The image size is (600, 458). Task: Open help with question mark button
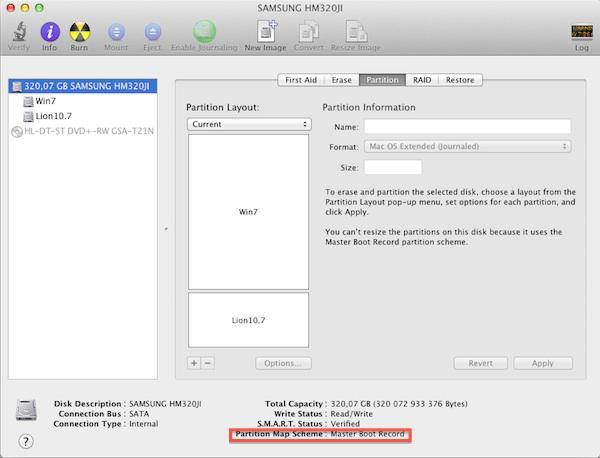click(26, 440)
